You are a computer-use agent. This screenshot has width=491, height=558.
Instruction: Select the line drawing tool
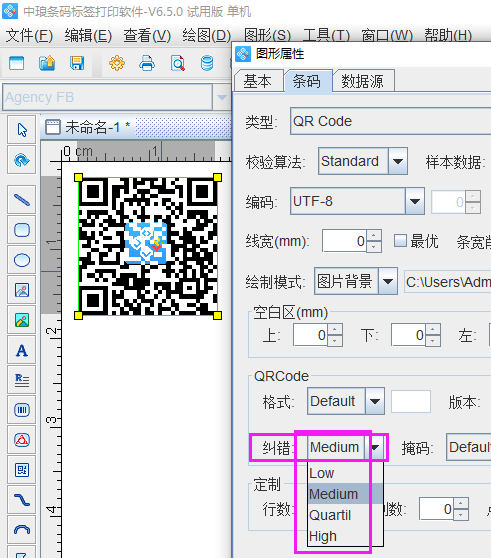22,200
